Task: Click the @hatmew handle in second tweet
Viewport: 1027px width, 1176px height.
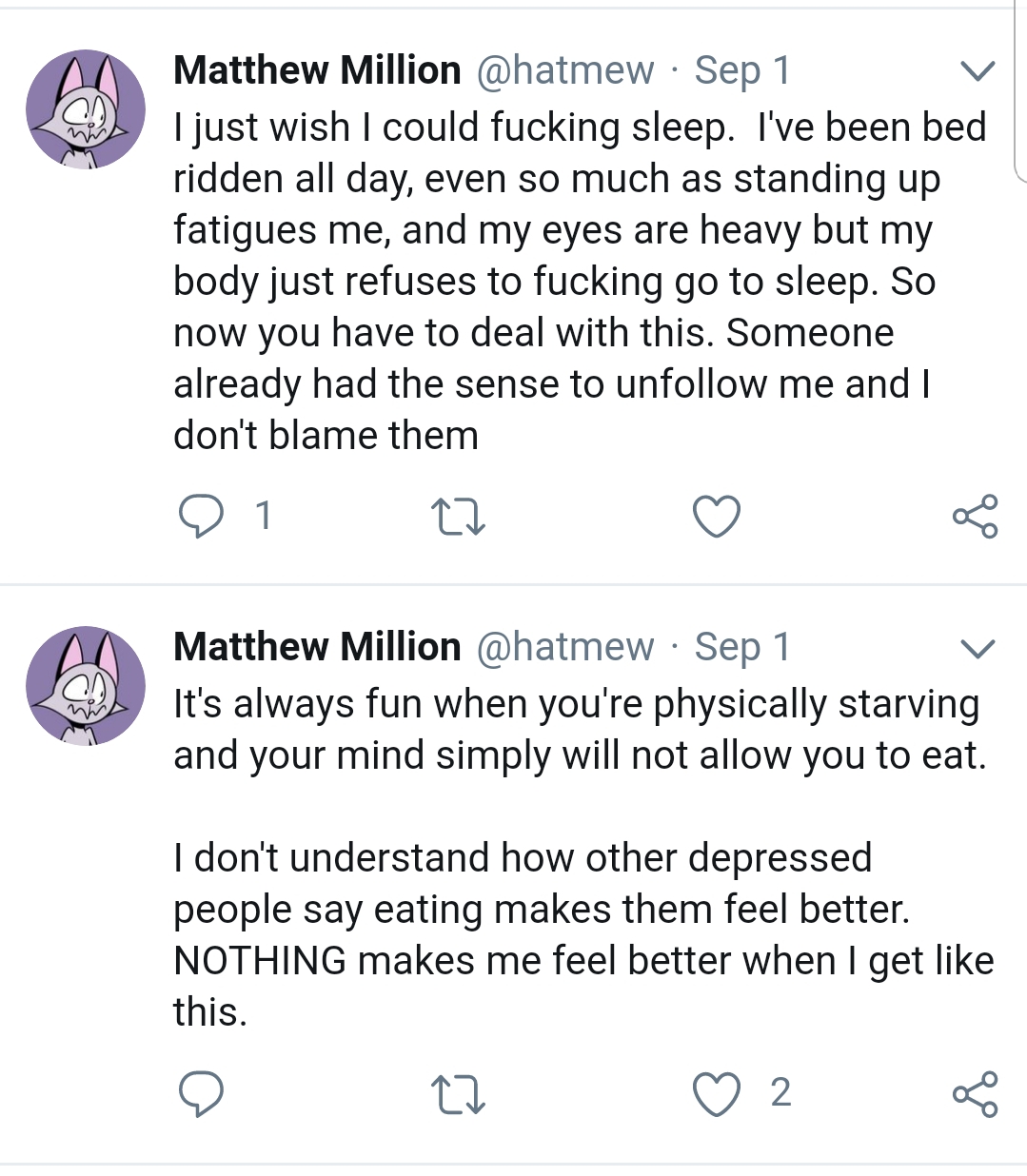Action: (564, 647)
